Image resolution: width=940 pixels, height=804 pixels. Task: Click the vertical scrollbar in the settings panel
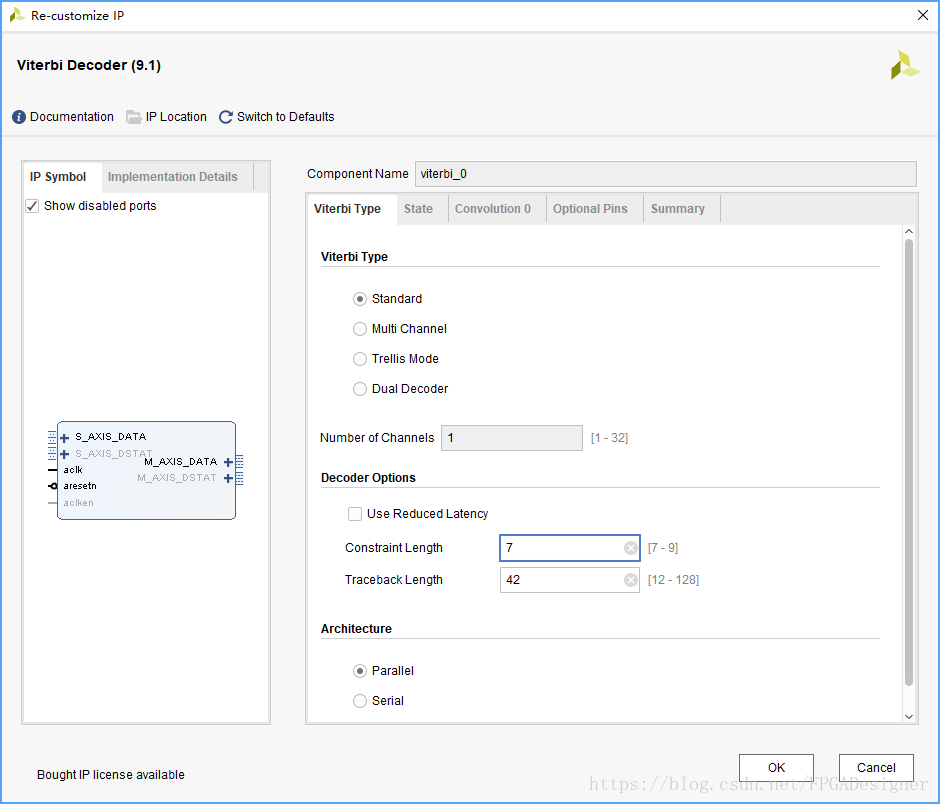click(x=909, y=460)
